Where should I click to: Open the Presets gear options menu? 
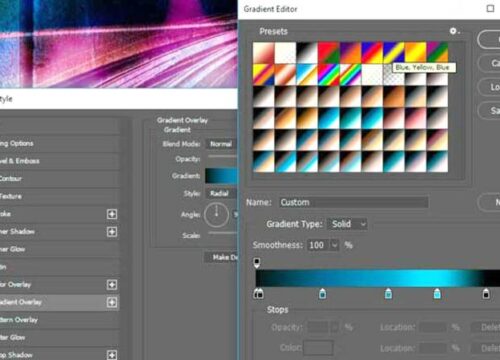pyautogui.click(x=454, y=31)
